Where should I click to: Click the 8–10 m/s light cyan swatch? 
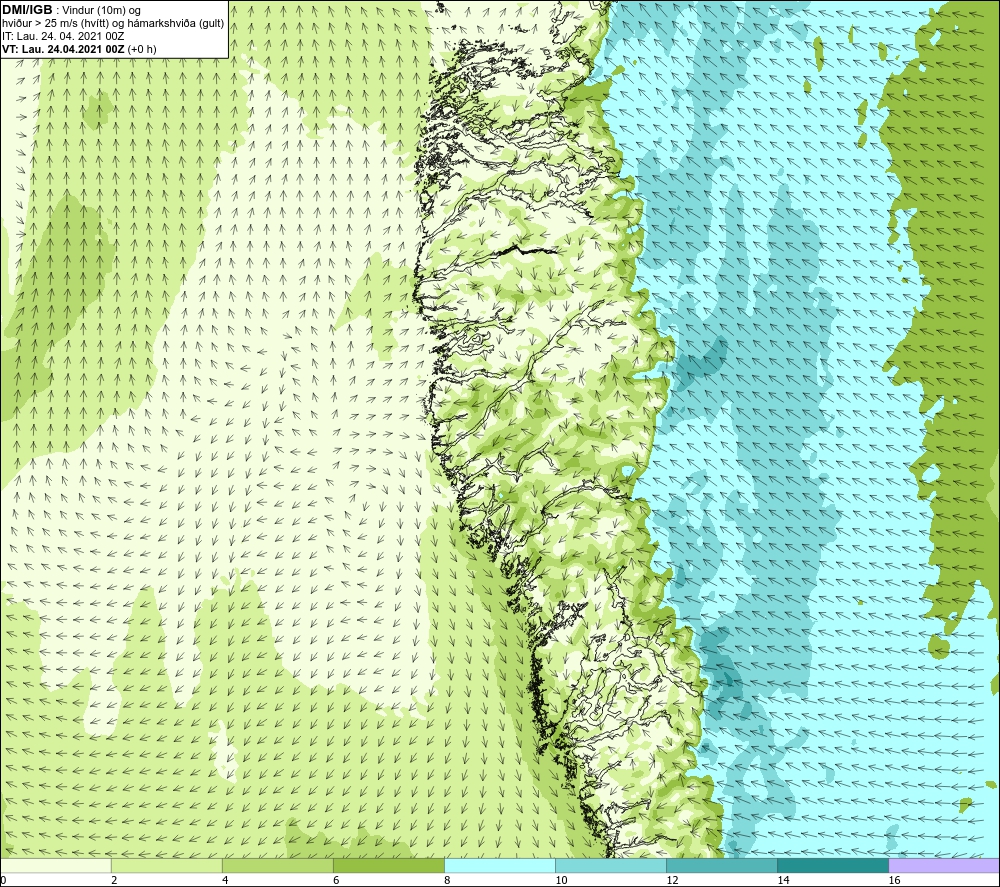click(500, 865)
